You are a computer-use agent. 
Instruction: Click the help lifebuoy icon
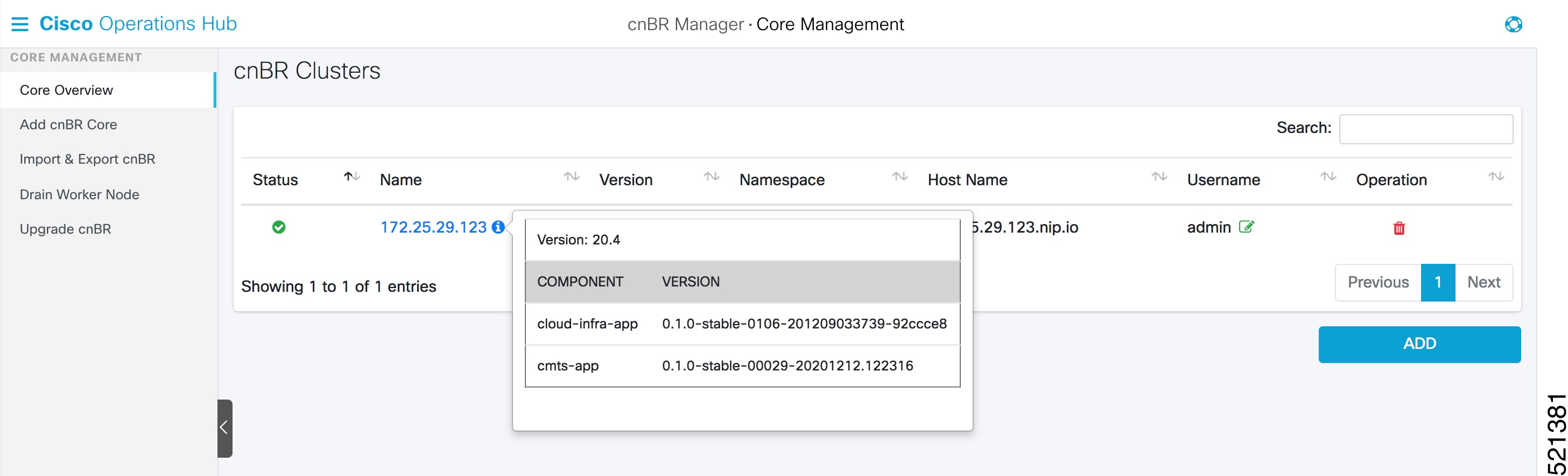pyautogui.click(x=1513, y=24)
